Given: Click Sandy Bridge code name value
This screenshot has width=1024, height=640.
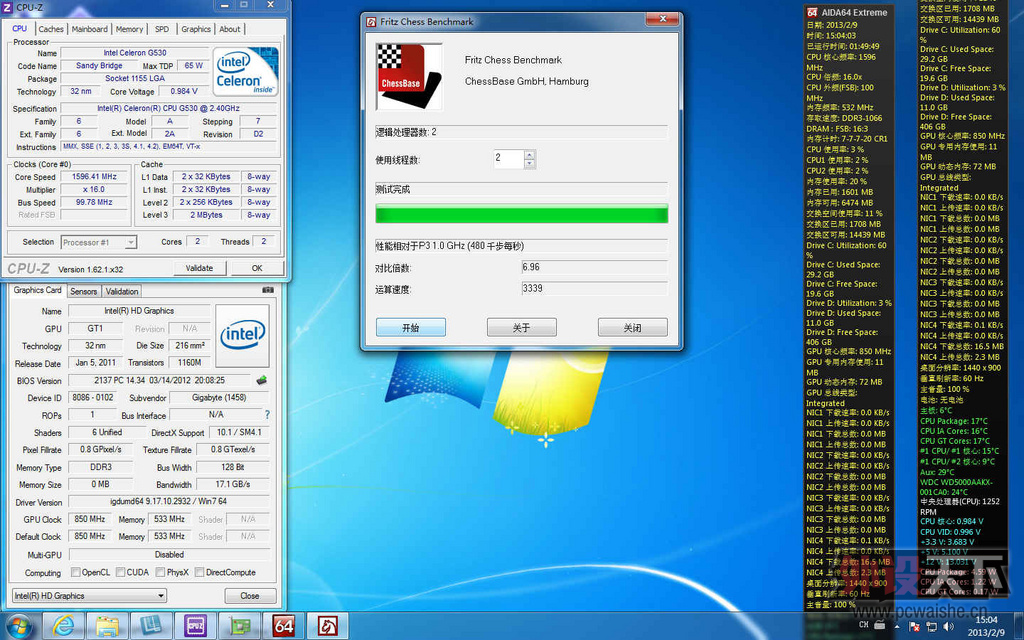Looking at the screenshot, I should click(99, 65).
